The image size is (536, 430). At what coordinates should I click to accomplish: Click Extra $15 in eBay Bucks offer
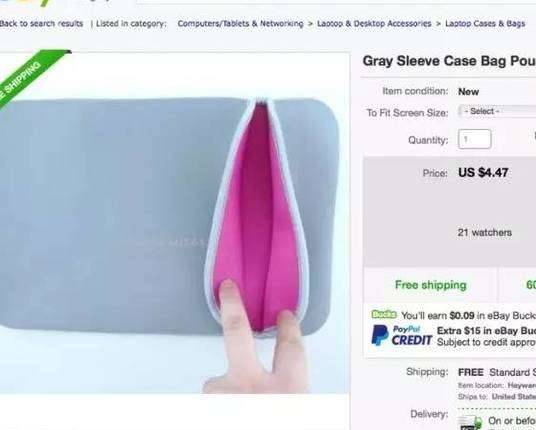coord(486,331)
